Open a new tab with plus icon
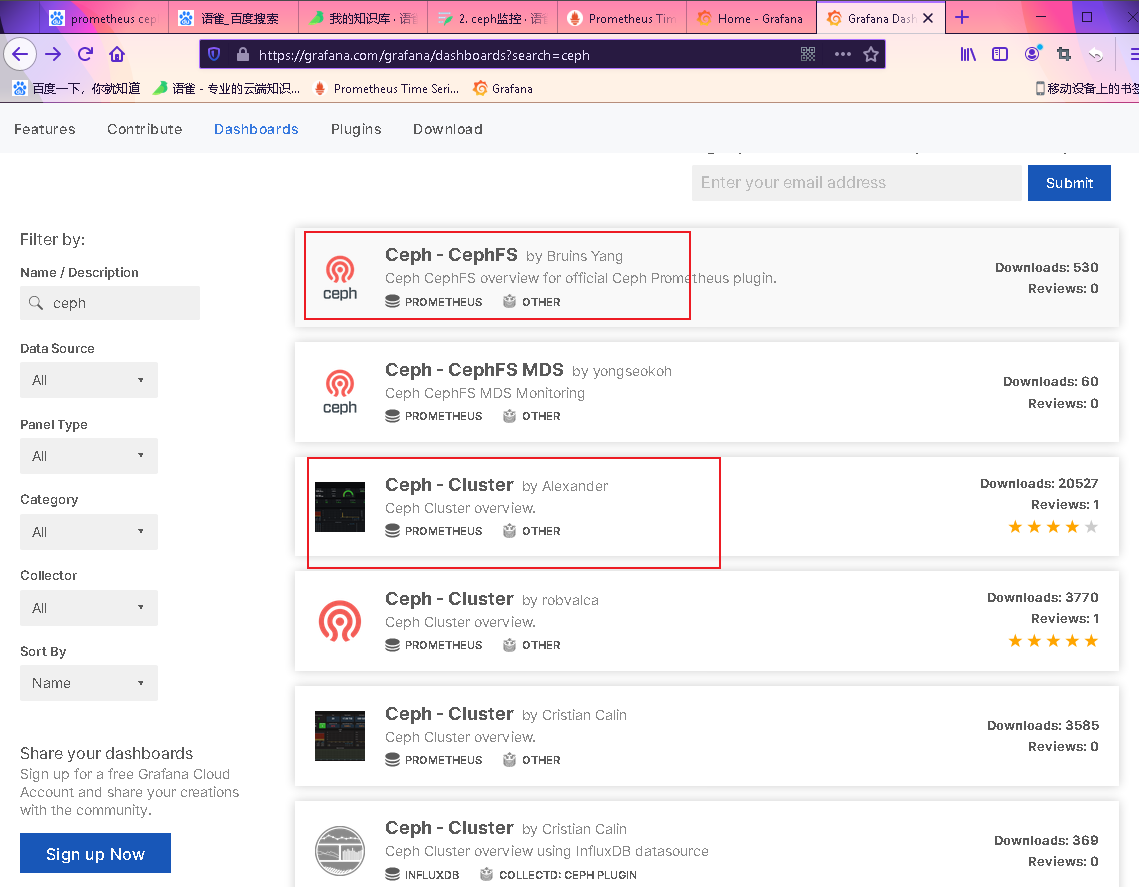The height and width of the screenshot is (887, 1139). pyautogui.click(x=962, y=17)
